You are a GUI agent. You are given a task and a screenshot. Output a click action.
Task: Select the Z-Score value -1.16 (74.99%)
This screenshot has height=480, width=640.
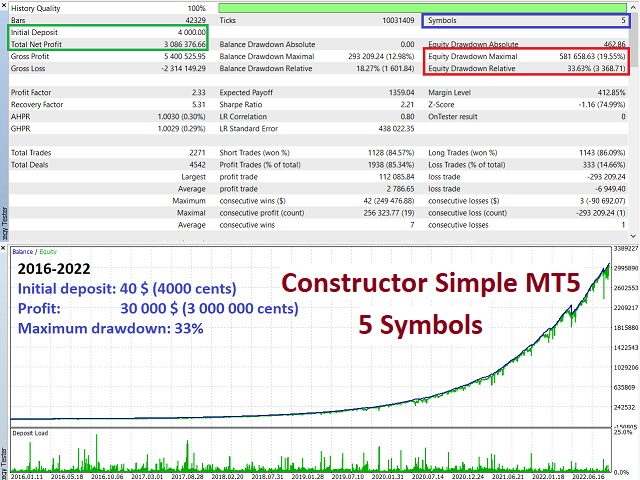click(x=602, y=104)
